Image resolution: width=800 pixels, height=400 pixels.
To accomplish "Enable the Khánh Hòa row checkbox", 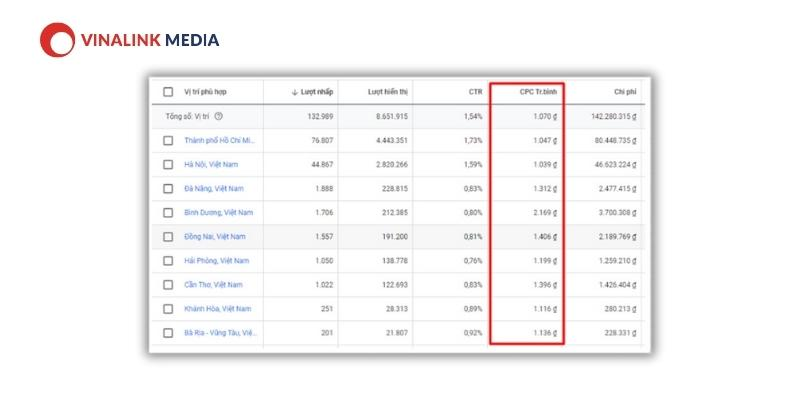I will 168,309.
